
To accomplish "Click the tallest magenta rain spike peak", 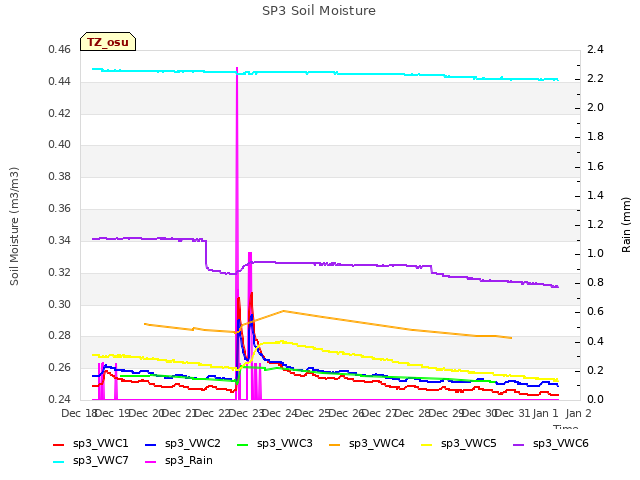I will click(x=237, y=69).
